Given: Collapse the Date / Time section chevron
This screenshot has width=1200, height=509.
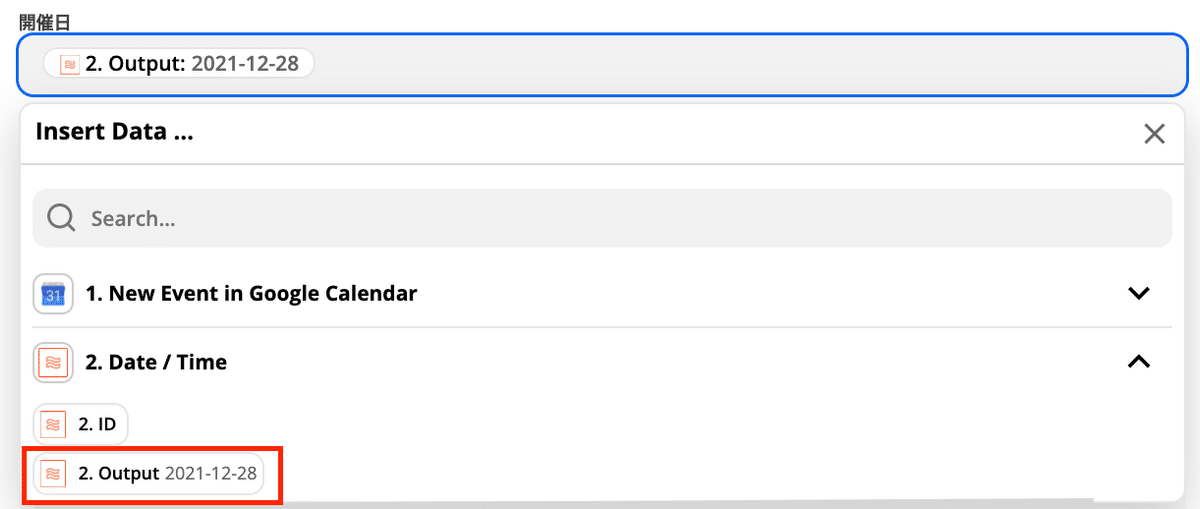Looking at the screenshot, I should (x=1138, y=362).
